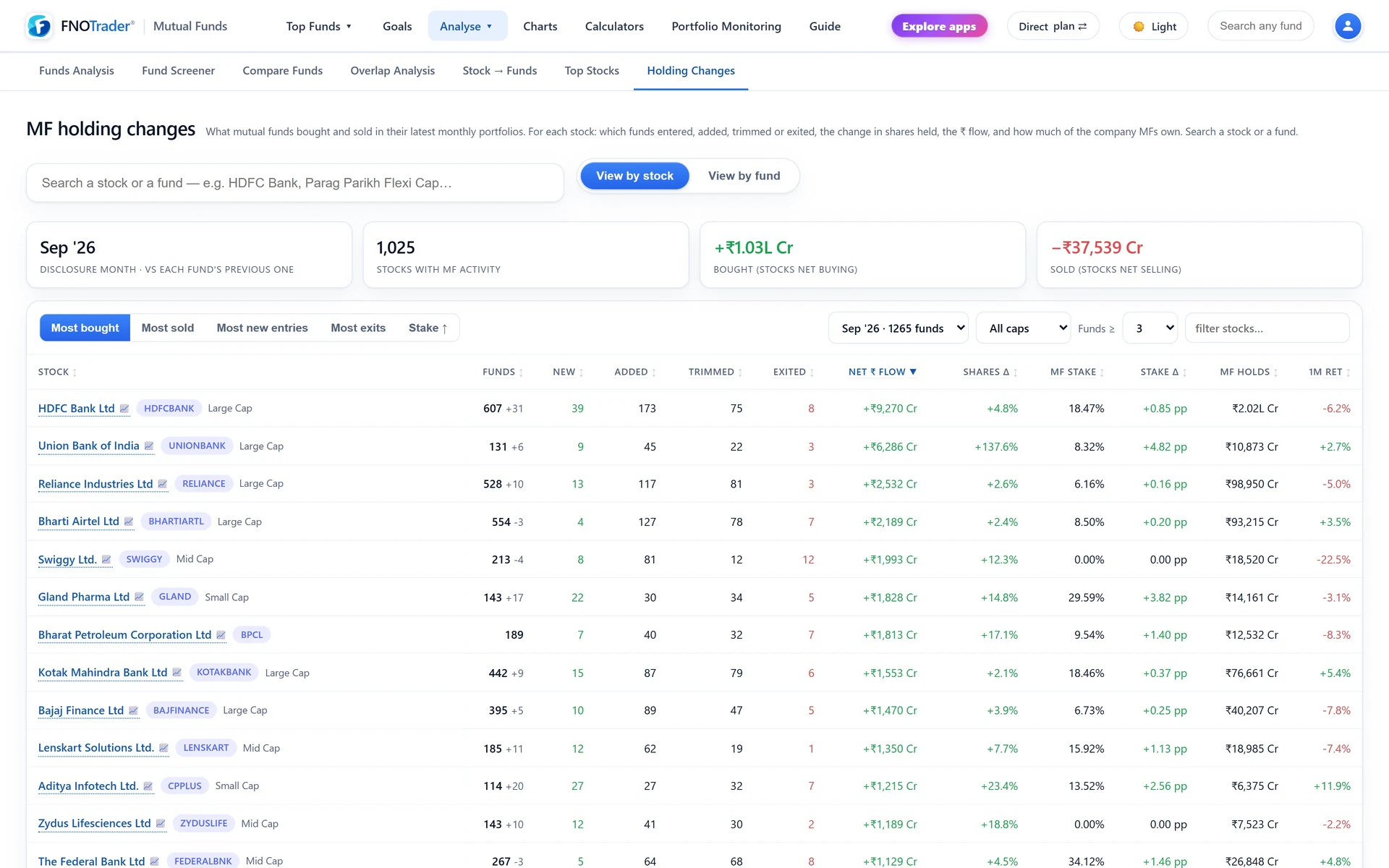Choose the Most exits filter
1389x868 pixels.
click(x=358, y=328)
